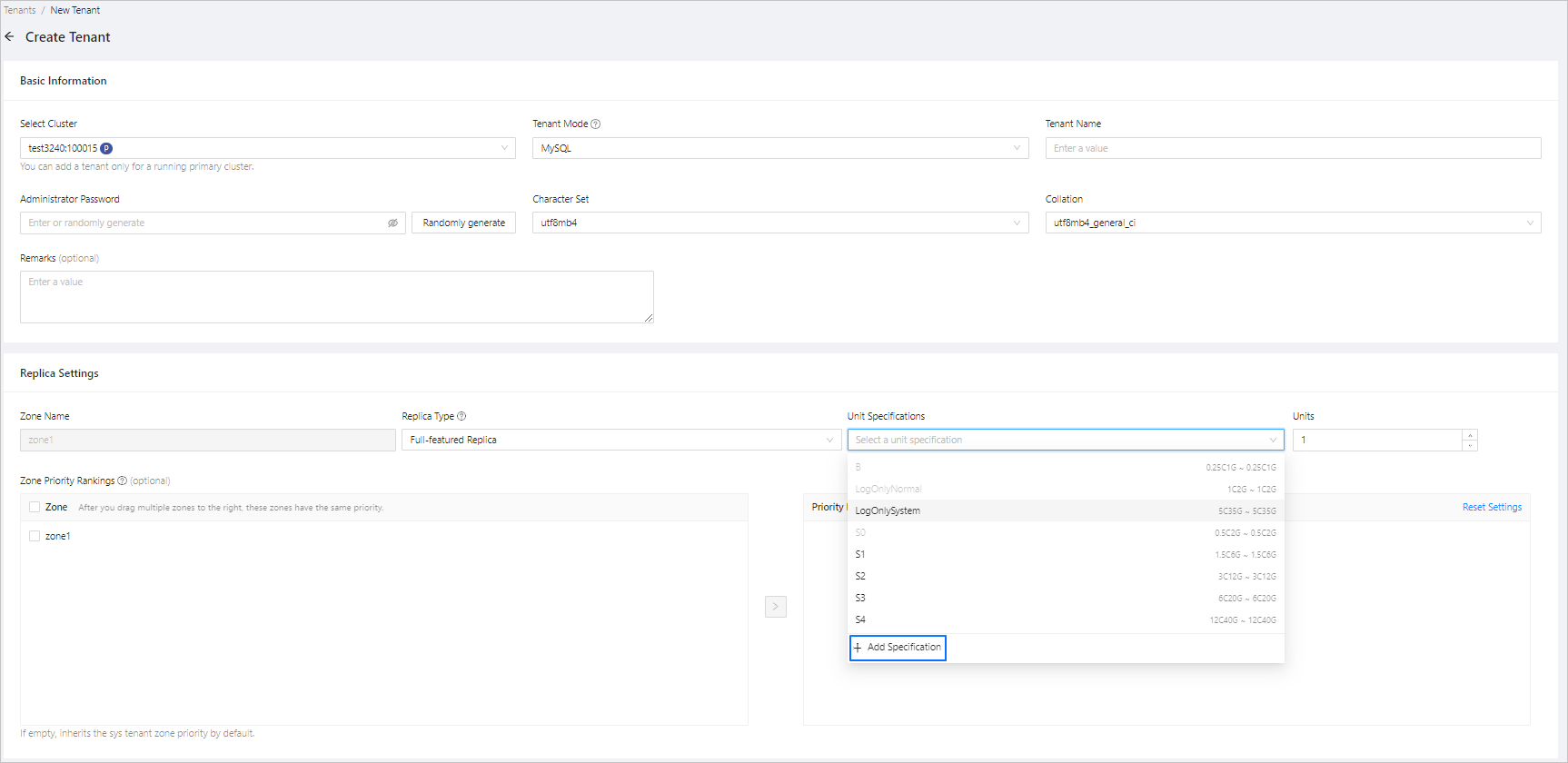1568x763 pixels.
Task: Click the Tenant Name input field
Action: point(1292,148)
